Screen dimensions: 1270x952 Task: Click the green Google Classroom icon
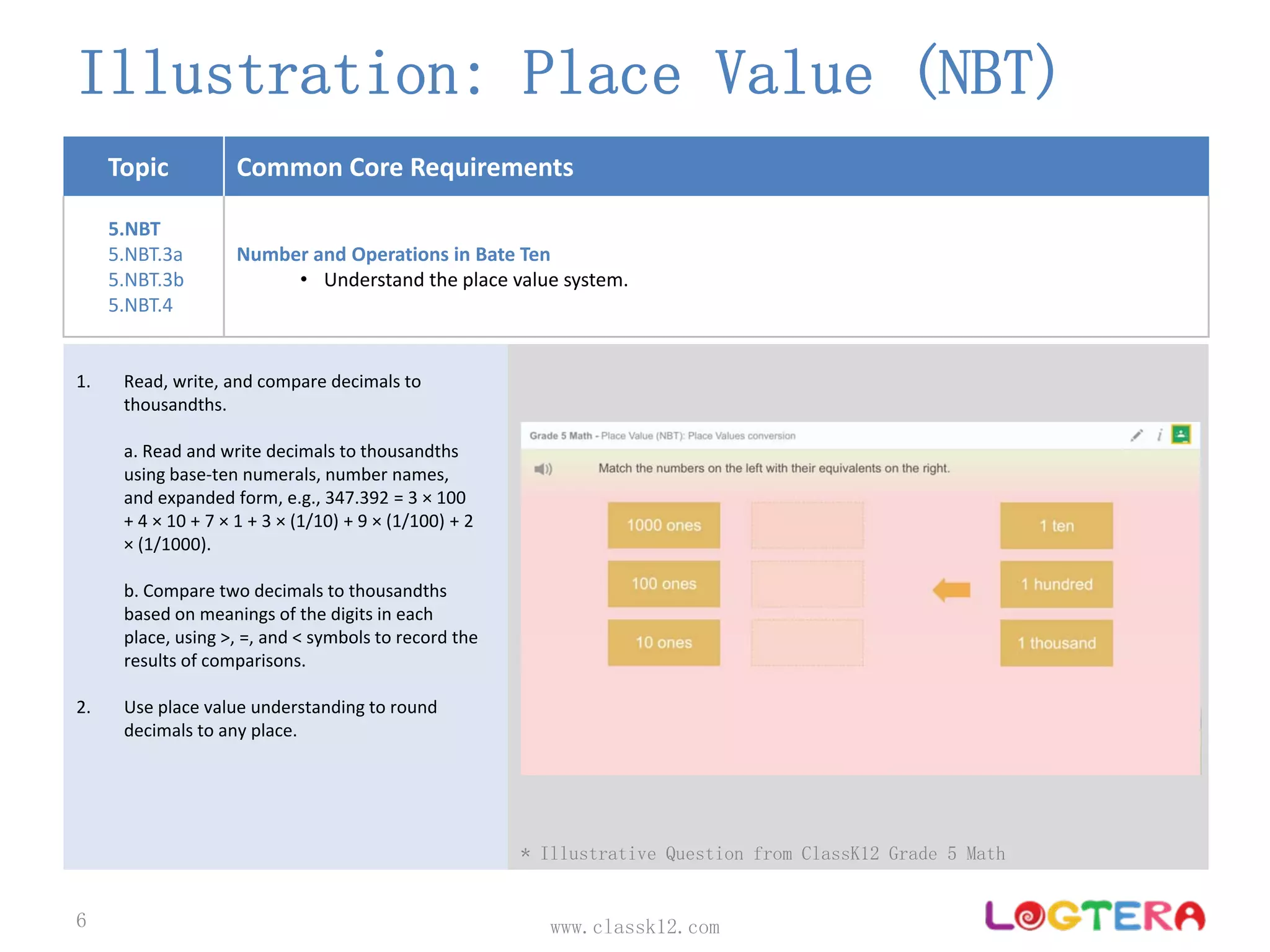[x=1181, y=434]
